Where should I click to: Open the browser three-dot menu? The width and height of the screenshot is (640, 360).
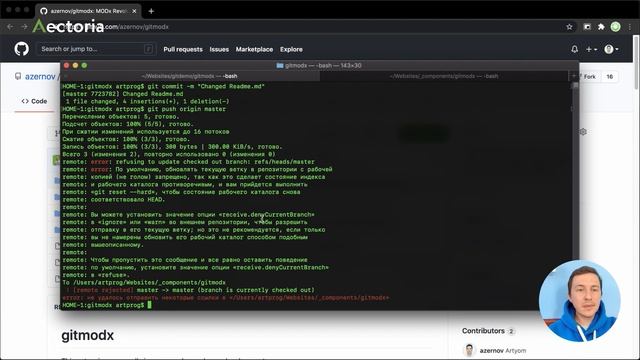coord(630,27)
